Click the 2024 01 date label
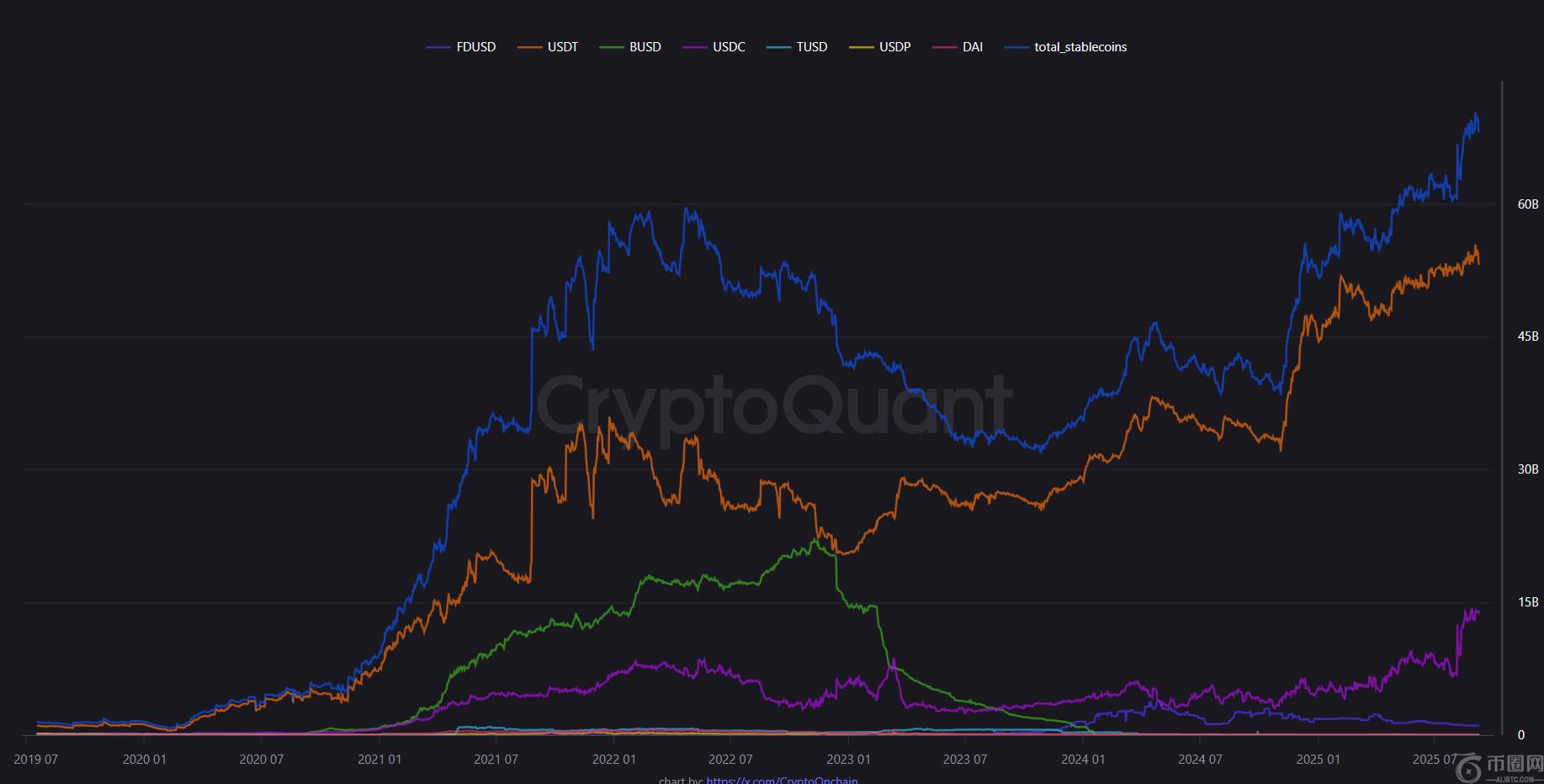 tap(1083, 760)
